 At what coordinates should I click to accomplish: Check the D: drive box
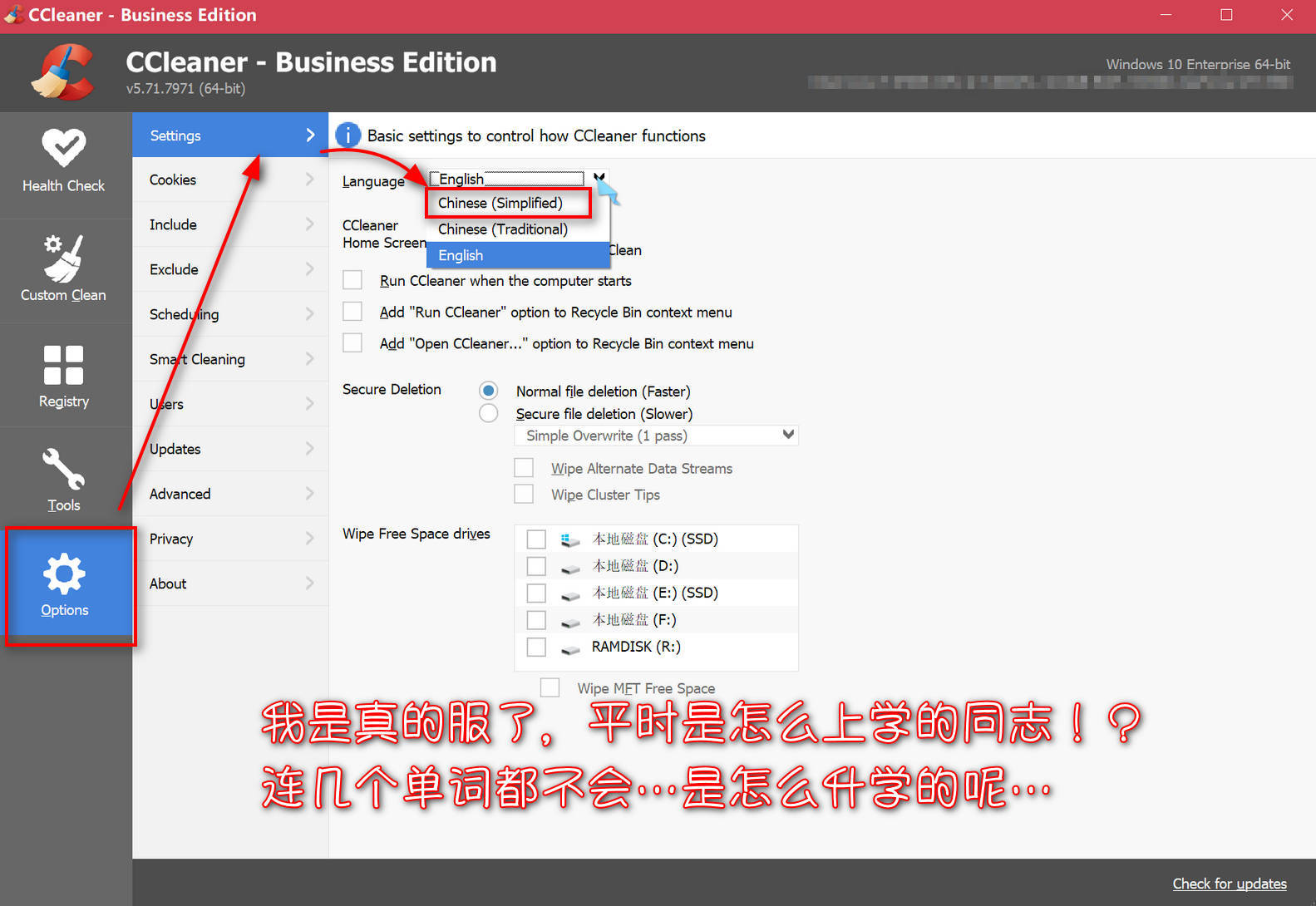(536, 566)
